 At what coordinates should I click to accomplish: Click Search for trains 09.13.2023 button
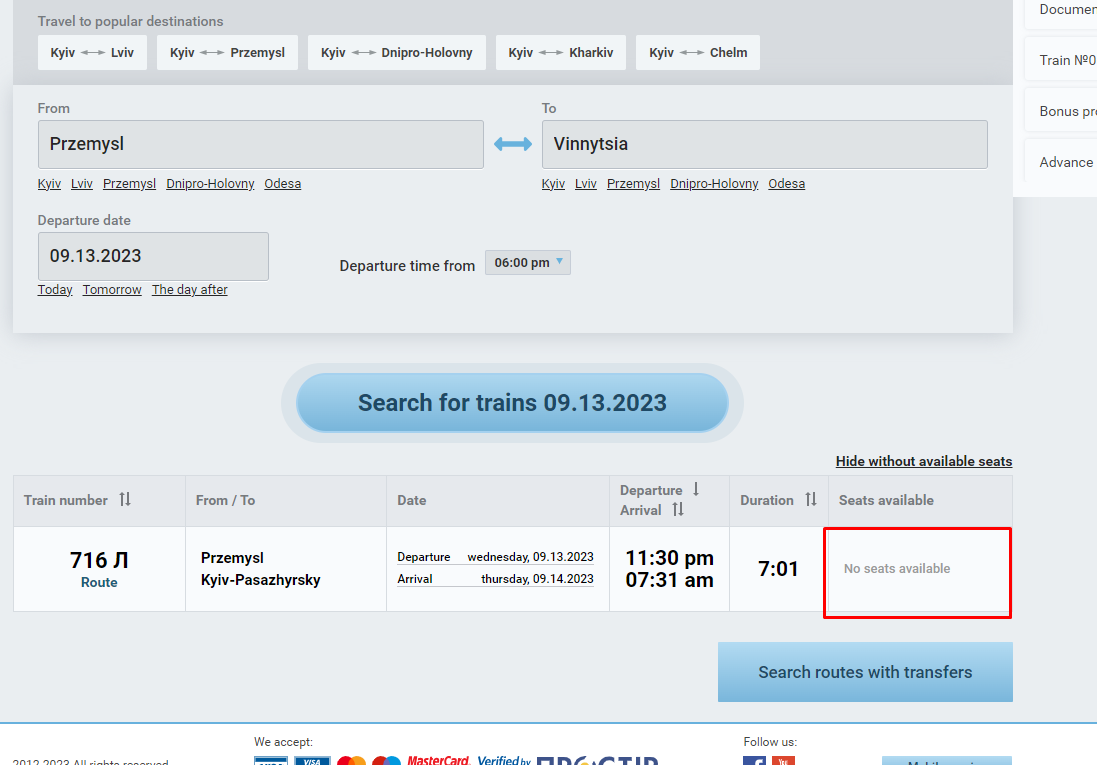(x=512, y=402)
